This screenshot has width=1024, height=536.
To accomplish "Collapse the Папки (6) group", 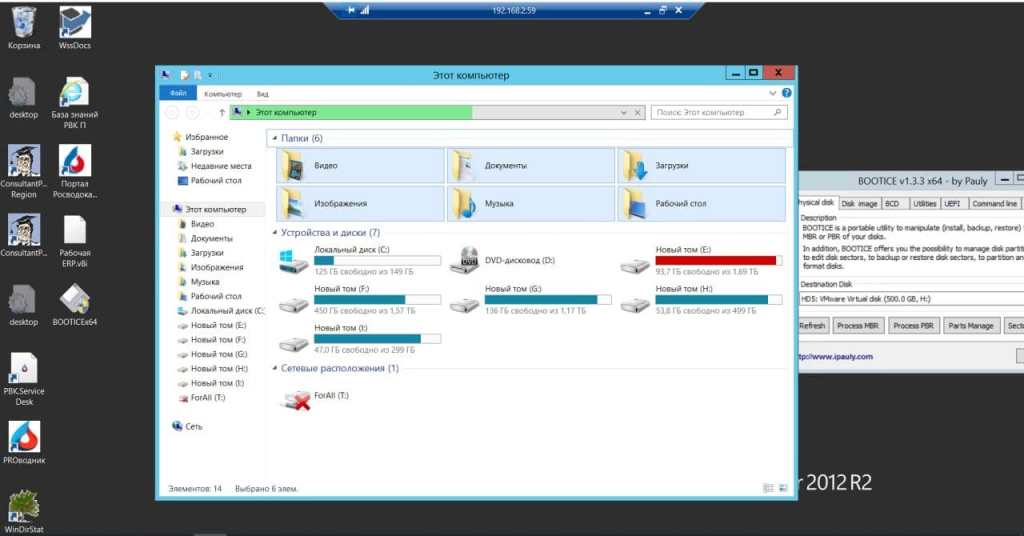I will pyautogui.click(x=274, y=138).
